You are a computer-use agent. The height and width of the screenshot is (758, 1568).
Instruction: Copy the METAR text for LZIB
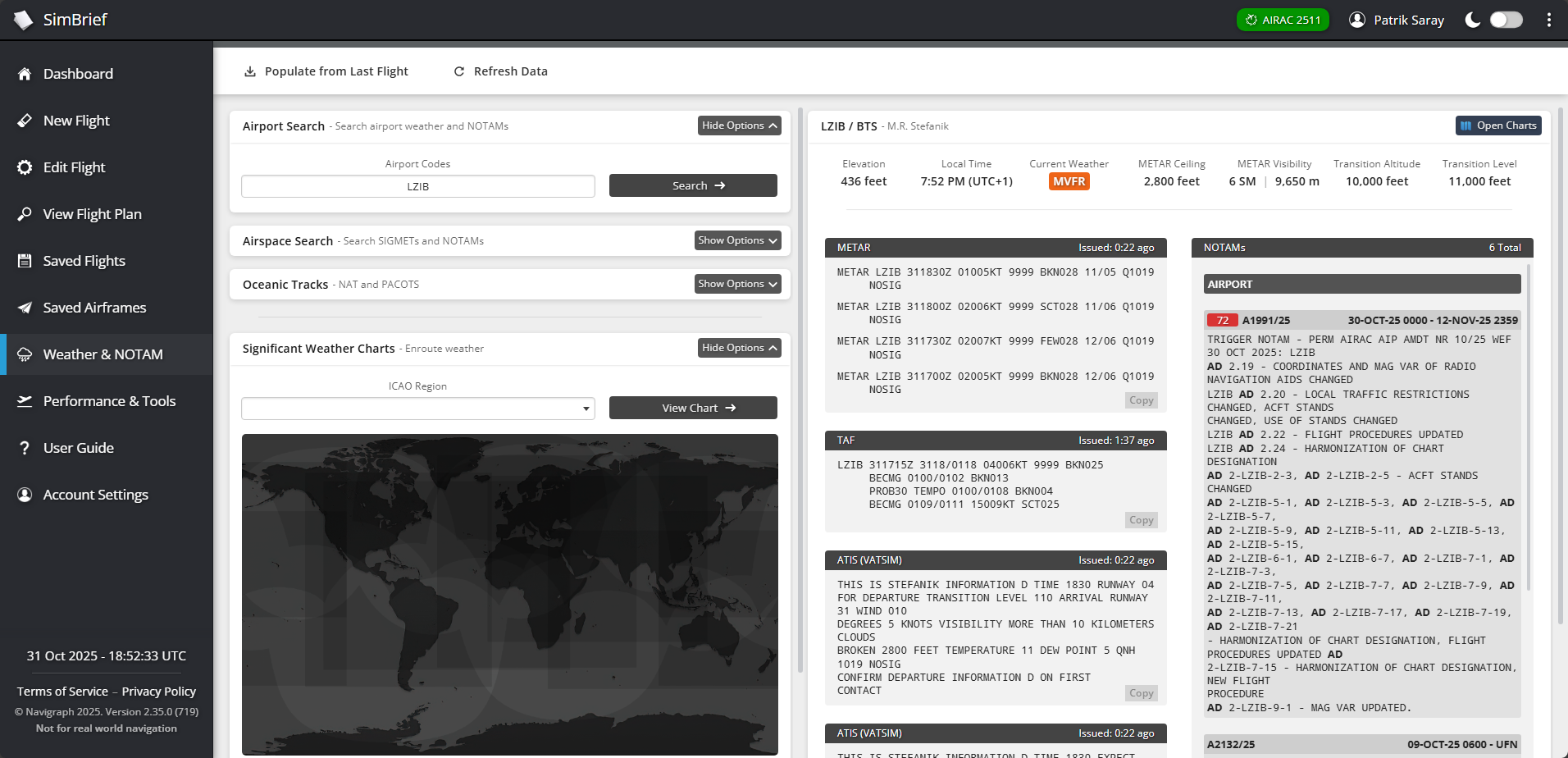pyautogui.click(x=1141, y=400)
